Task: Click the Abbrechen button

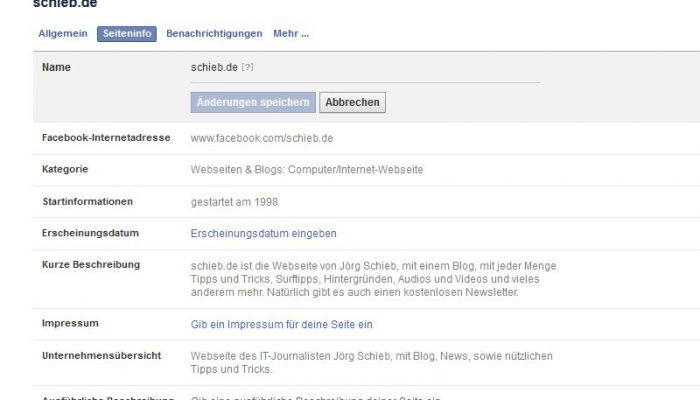Action: click(352, 102)
